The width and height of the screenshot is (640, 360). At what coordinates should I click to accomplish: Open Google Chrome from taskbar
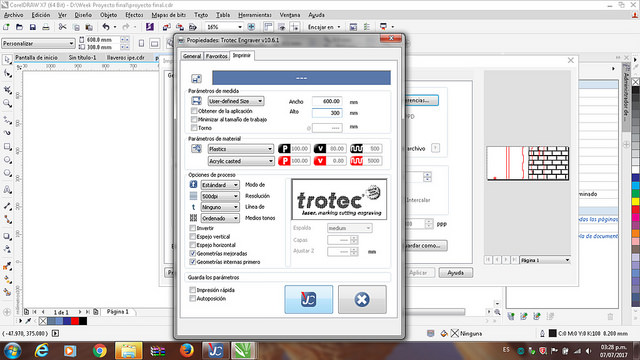[x=99, y=351]
